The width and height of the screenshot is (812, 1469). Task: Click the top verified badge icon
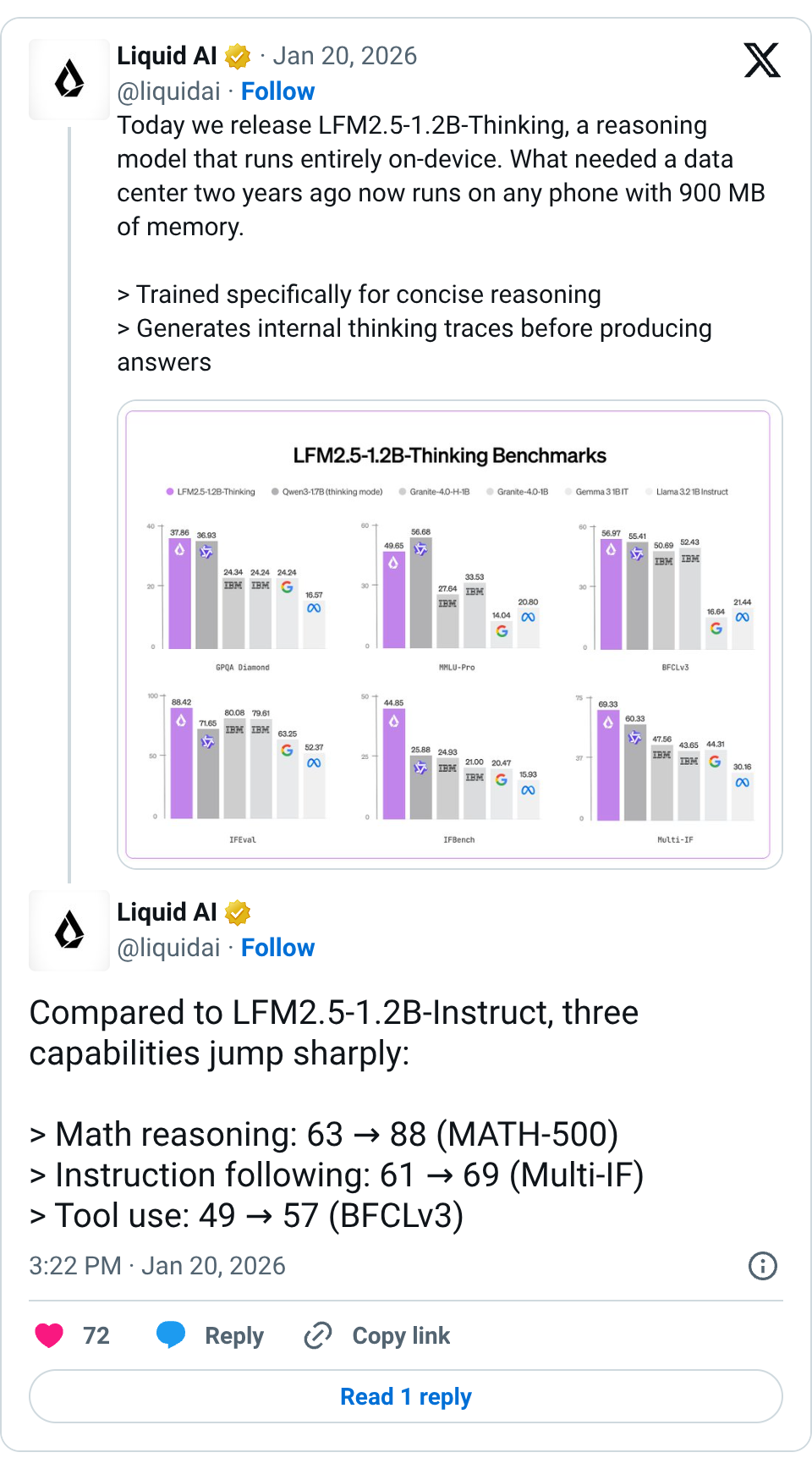(x=238, y=57)
